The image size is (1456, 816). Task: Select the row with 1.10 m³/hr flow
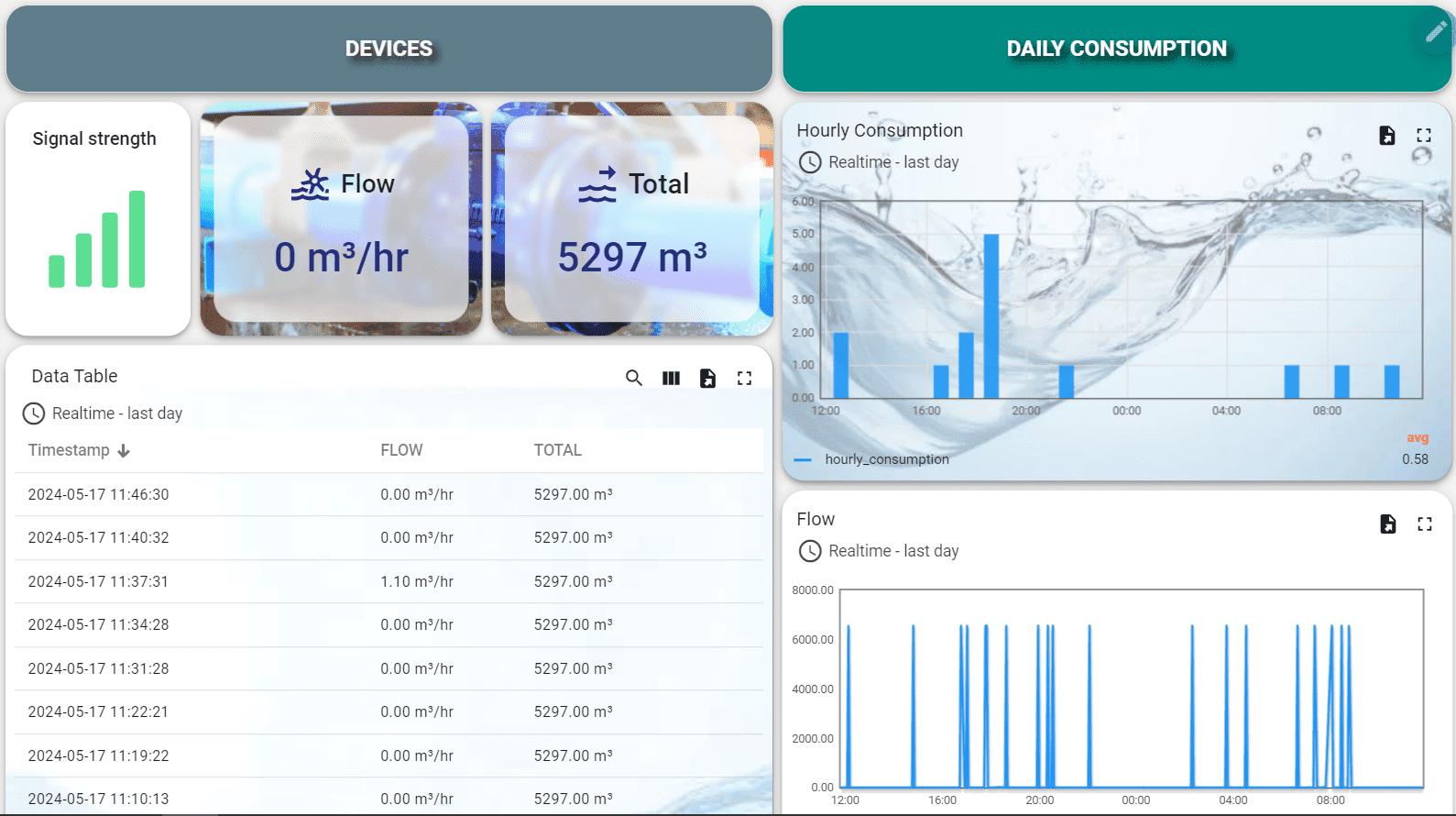(x=389, y=581)
